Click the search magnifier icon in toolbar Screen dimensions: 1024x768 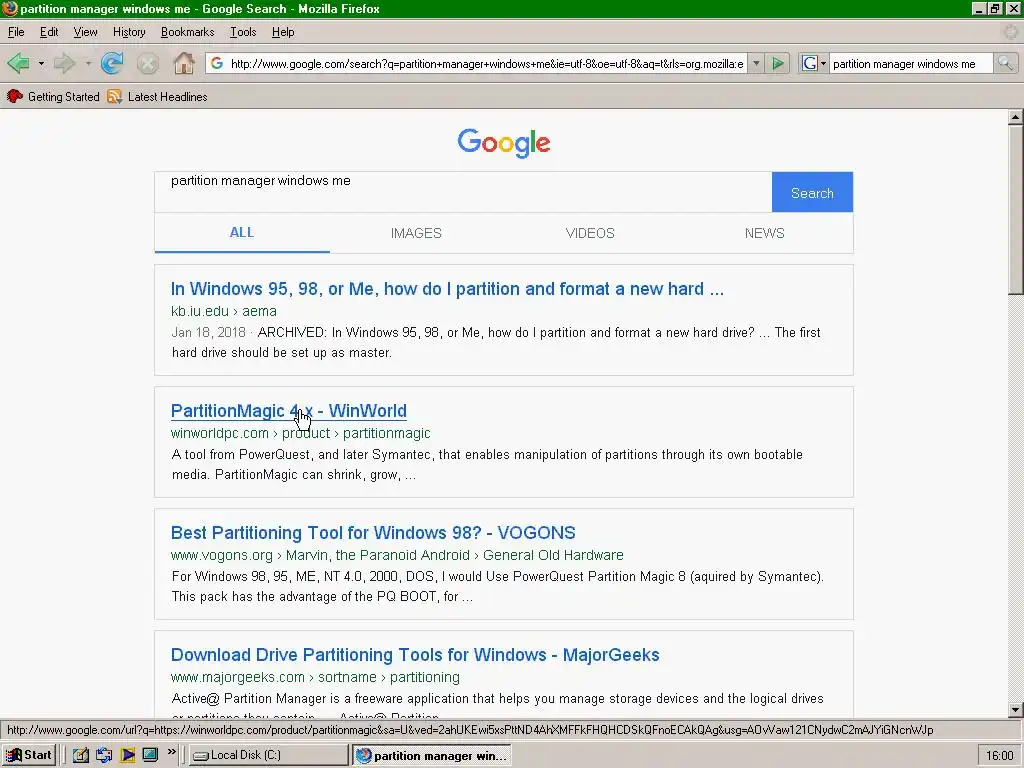pyautogui.click(x=1005, y=63)
